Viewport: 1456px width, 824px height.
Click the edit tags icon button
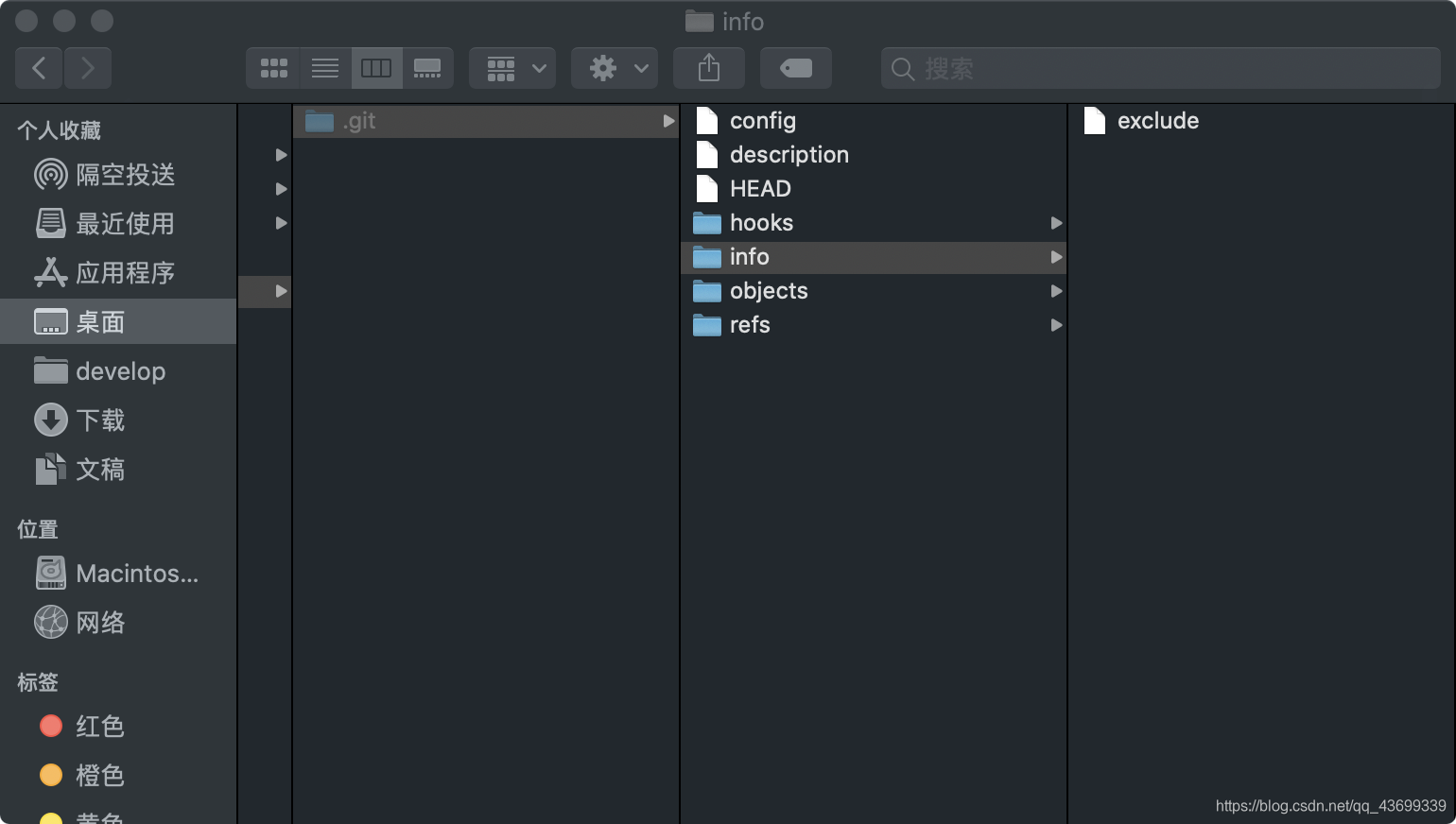click(x=796, y=68)
